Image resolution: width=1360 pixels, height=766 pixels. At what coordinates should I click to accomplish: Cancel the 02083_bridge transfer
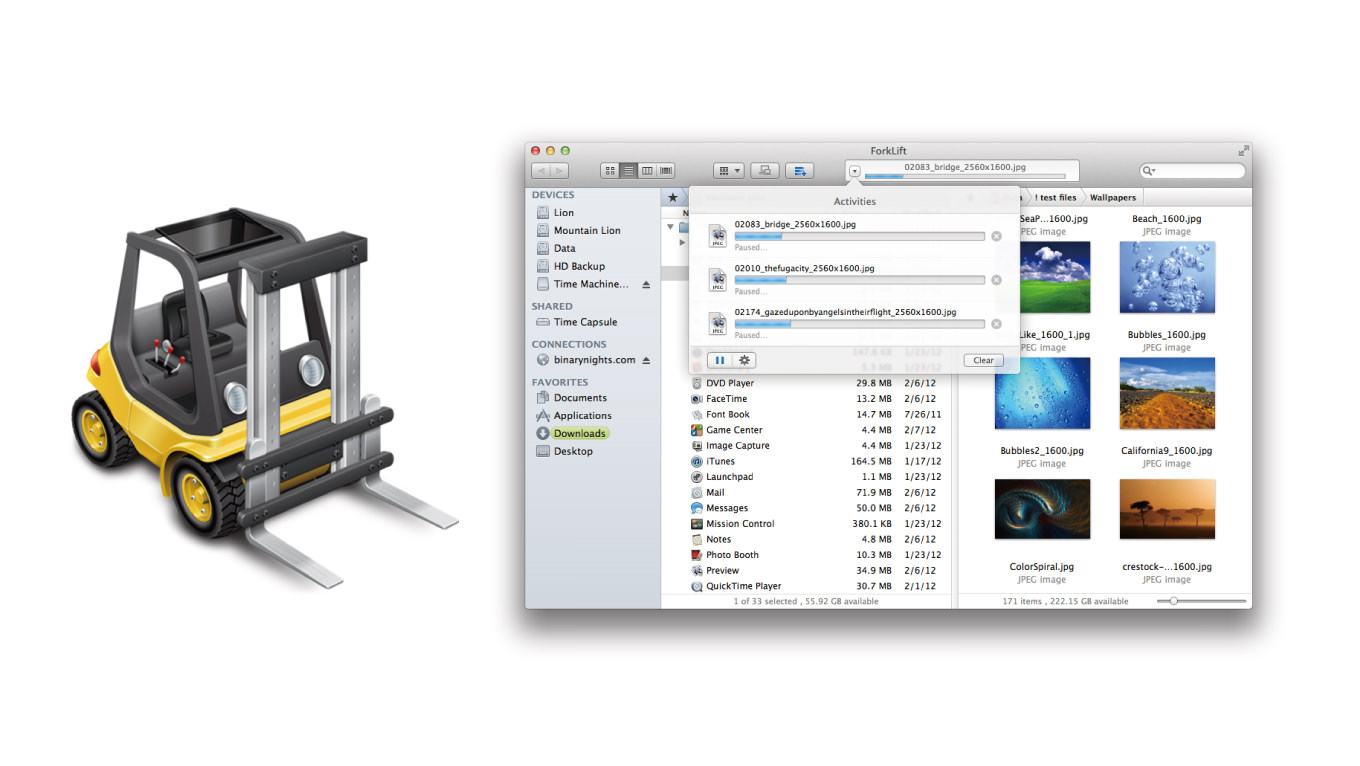pyautogui.click(x=996, y=236)
